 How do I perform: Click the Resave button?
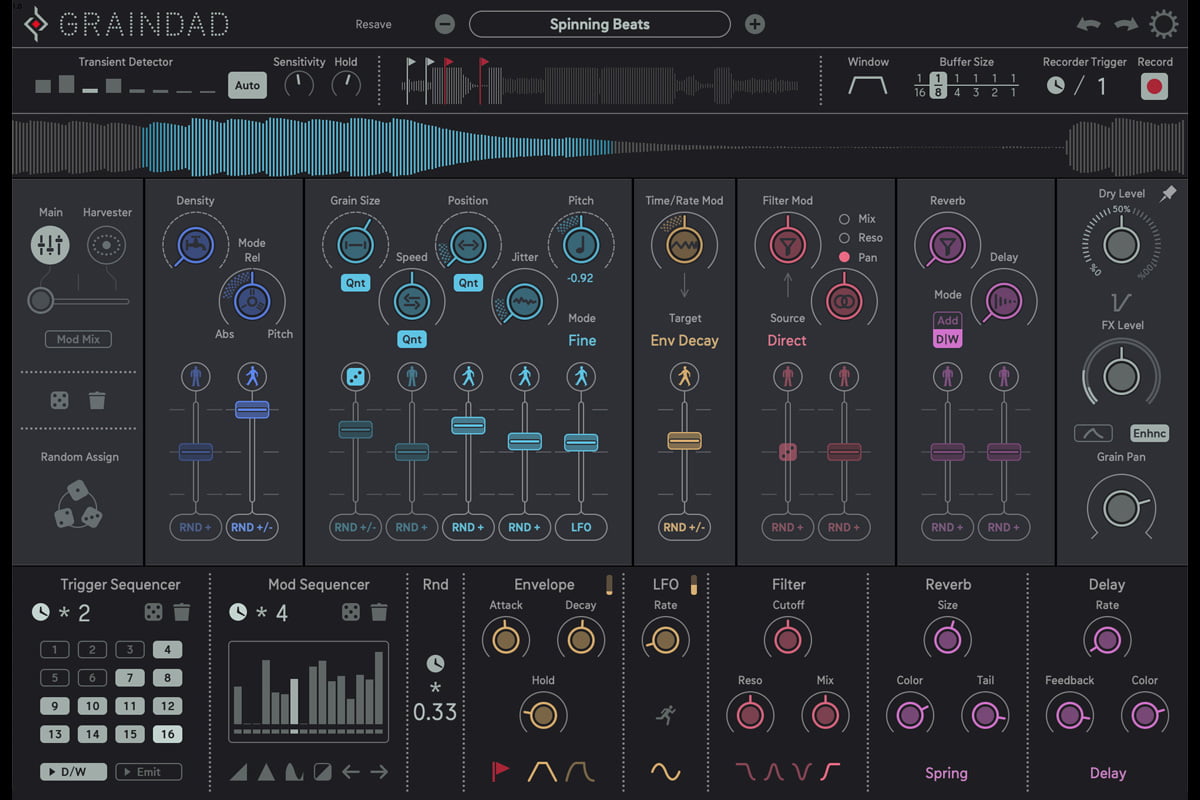pos(374,24)
